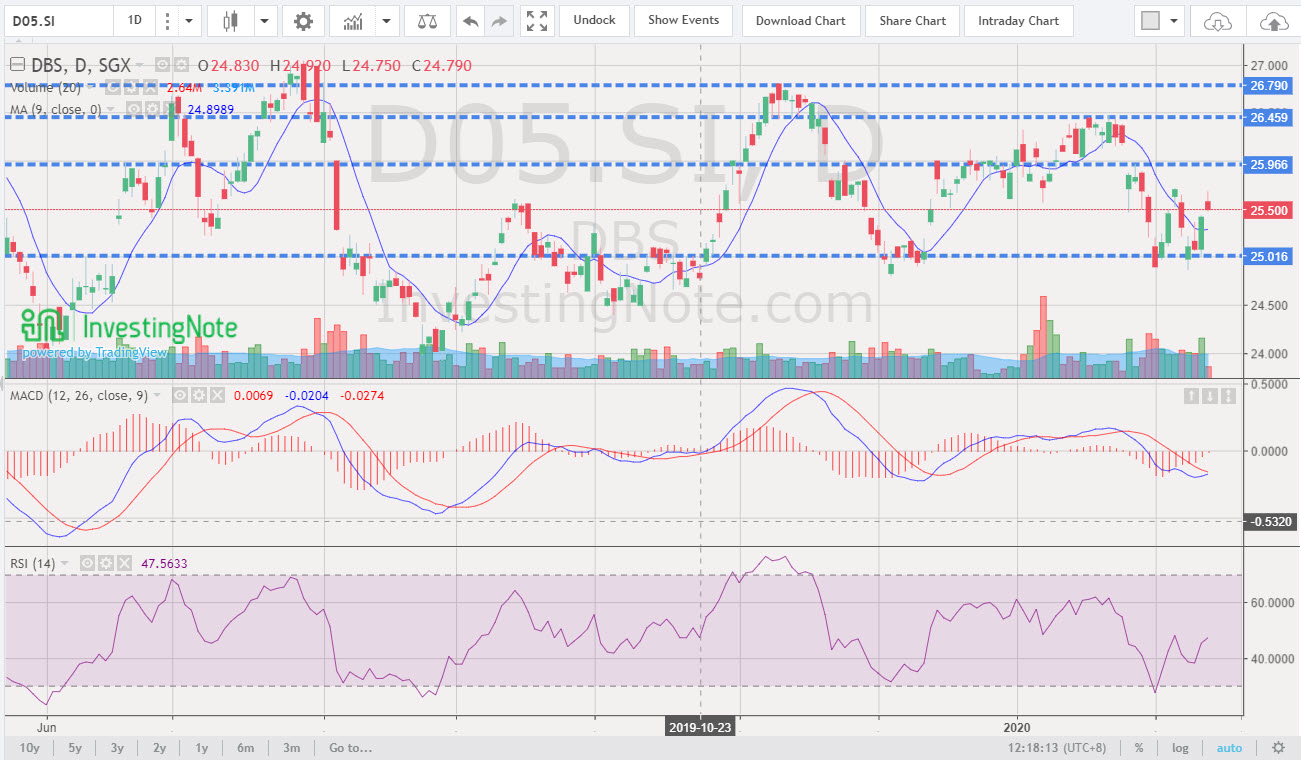Click the Go to... date field
This screenshot has width=1301, height=760.
coord(349,747)
